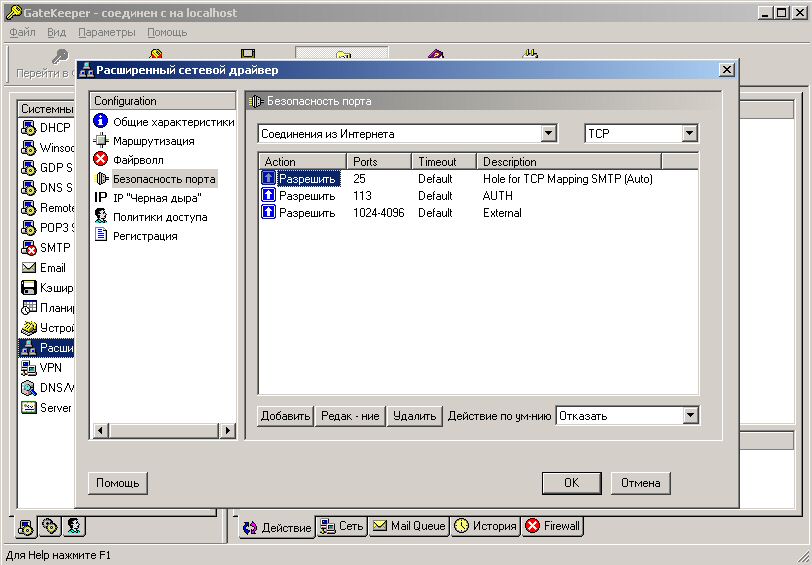Click the Ports column header
812x565 pixels.
pos(379,162)
